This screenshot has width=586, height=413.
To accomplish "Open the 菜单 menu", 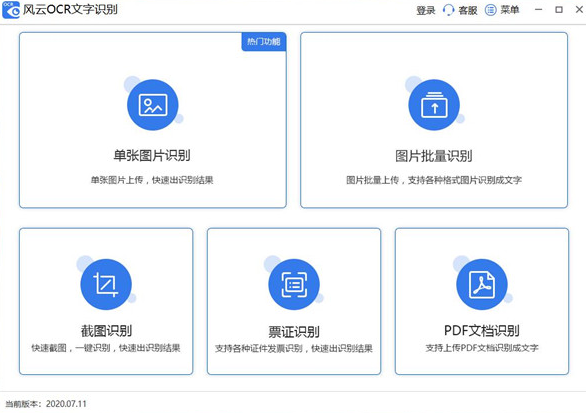I will click(x=510, y=10).
